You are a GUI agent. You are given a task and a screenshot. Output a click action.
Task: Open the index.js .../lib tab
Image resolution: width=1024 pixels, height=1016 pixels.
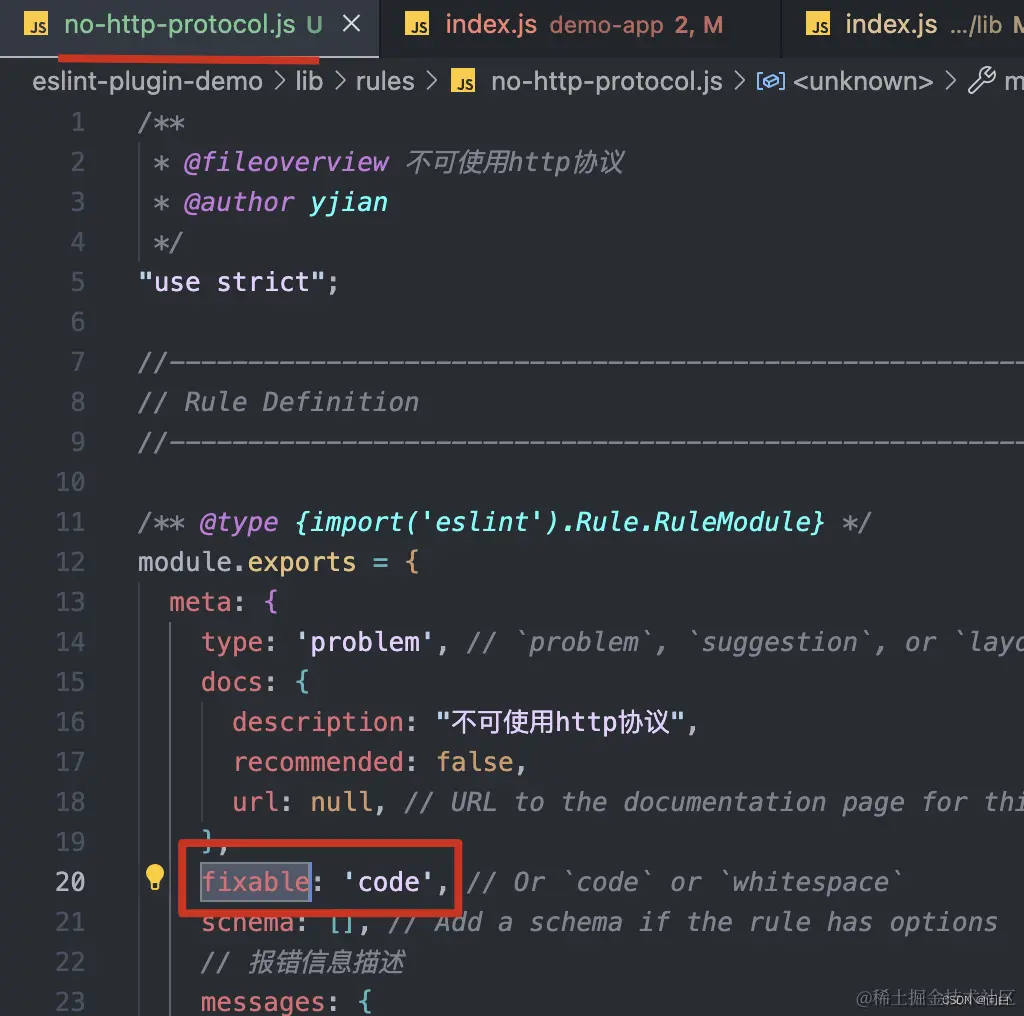[903, 26]
